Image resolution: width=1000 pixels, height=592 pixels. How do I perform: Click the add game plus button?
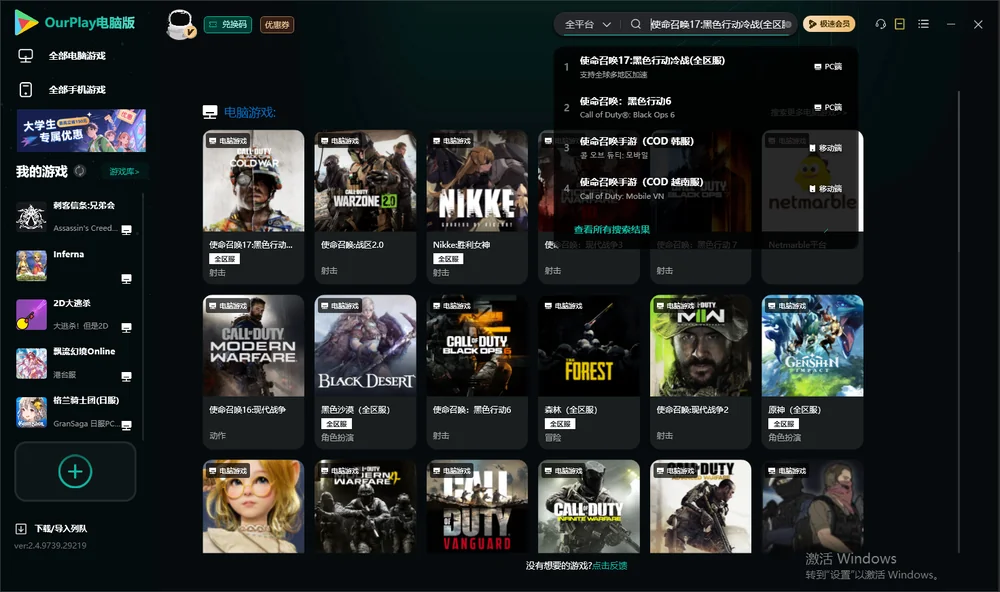tap(75, 471)
